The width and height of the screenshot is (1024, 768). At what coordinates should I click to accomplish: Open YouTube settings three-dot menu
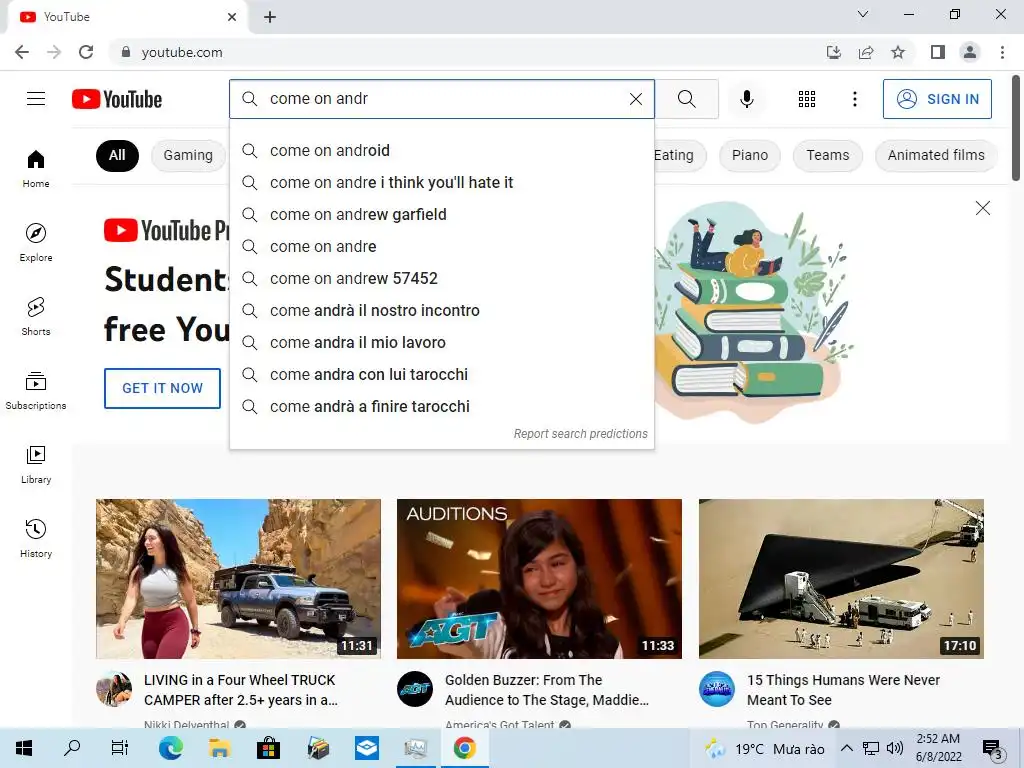point(854,99)
